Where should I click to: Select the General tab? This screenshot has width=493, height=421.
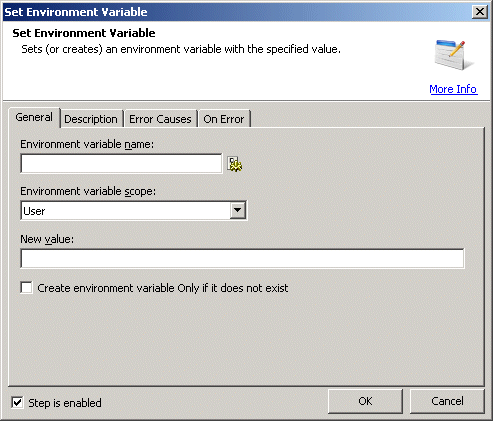(34, 117)
